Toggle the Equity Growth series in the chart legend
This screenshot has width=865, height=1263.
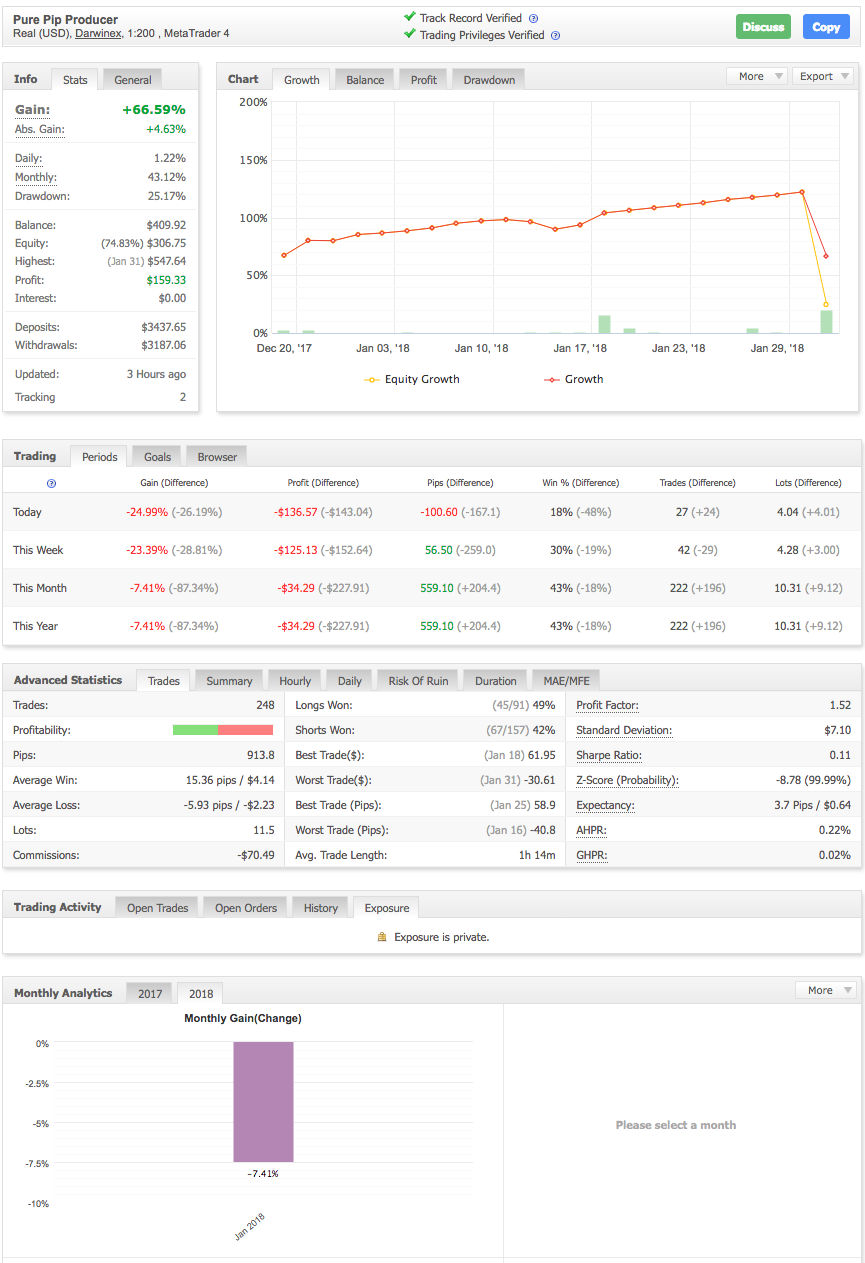[x=412, y=379]
